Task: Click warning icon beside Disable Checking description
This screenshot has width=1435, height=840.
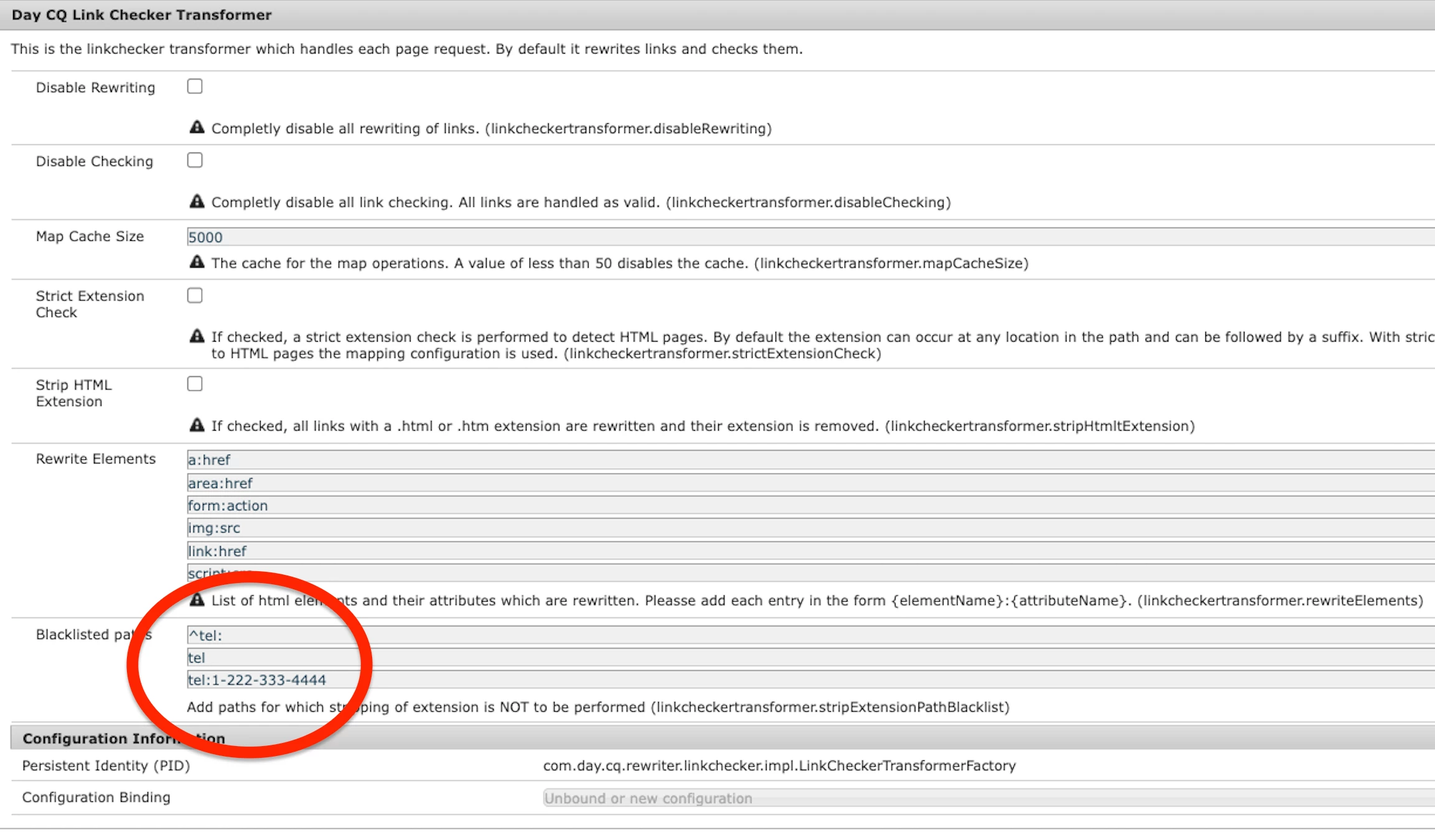Action: point(197,202)
